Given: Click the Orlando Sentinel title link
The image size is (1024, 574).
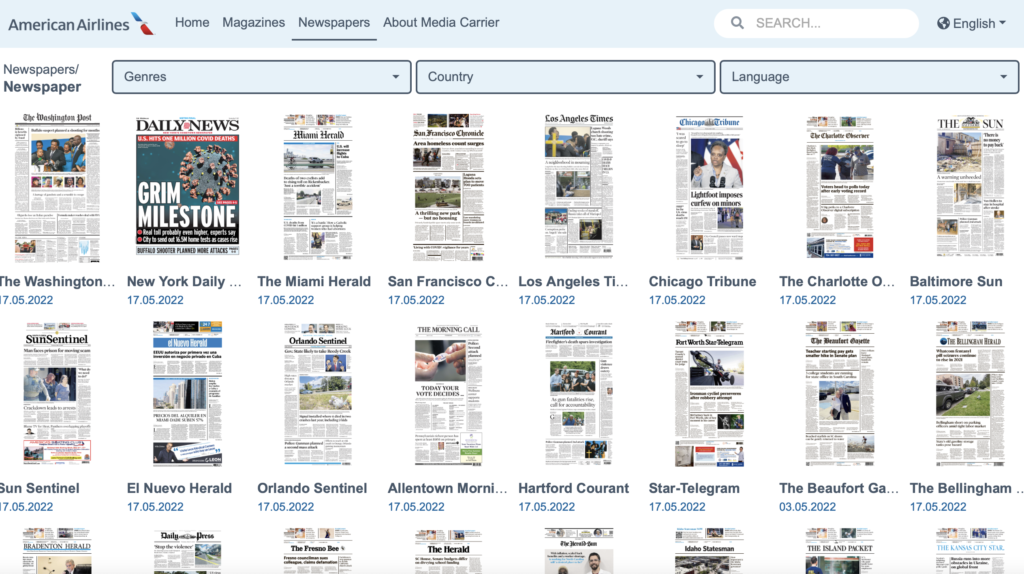Looking at the screenshot, I should (312, 489).
